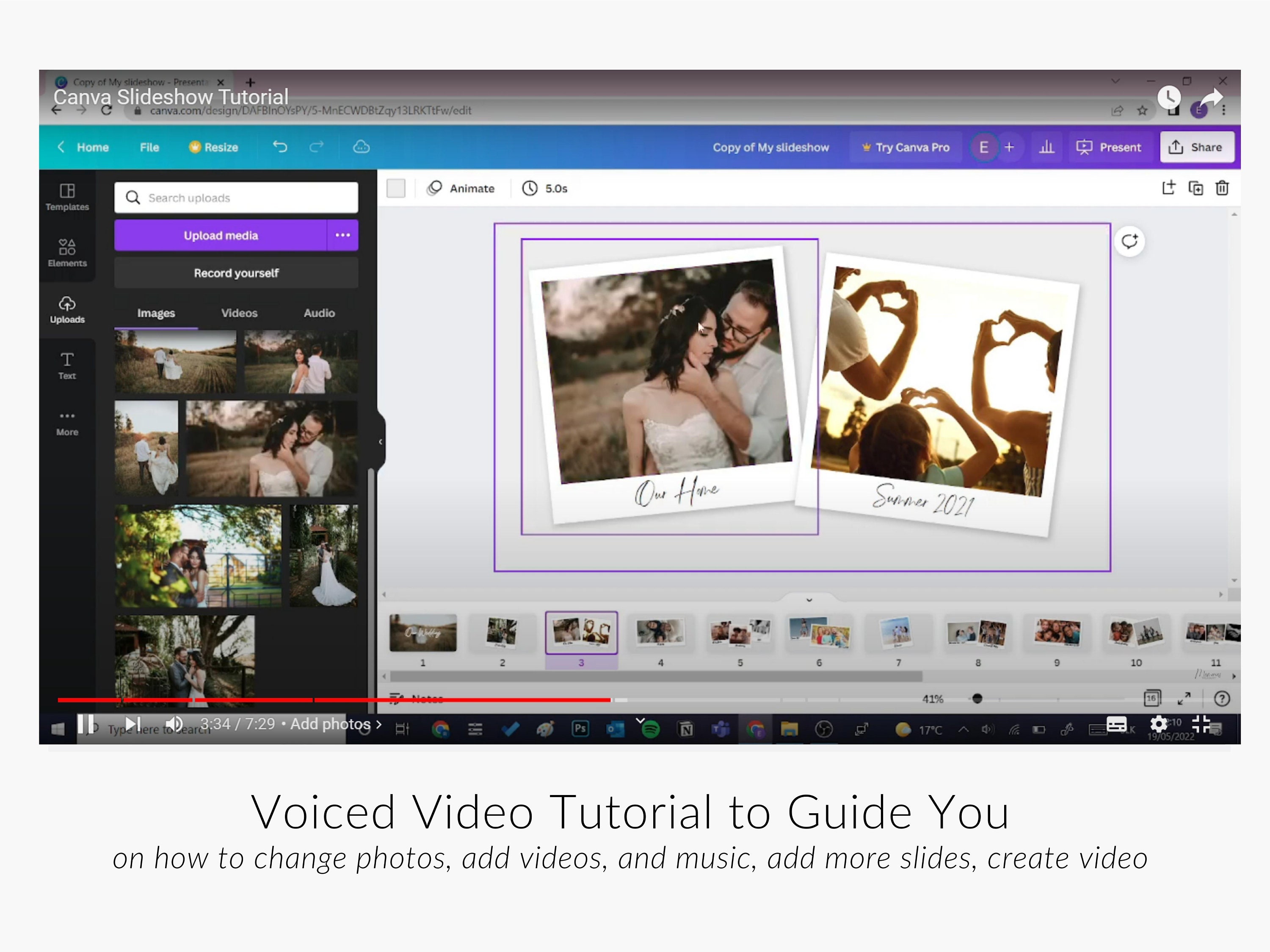This screenshot has height=952, width=1270.
Task: Open Spotify from Windows taskbar
Action: [651, 729]
